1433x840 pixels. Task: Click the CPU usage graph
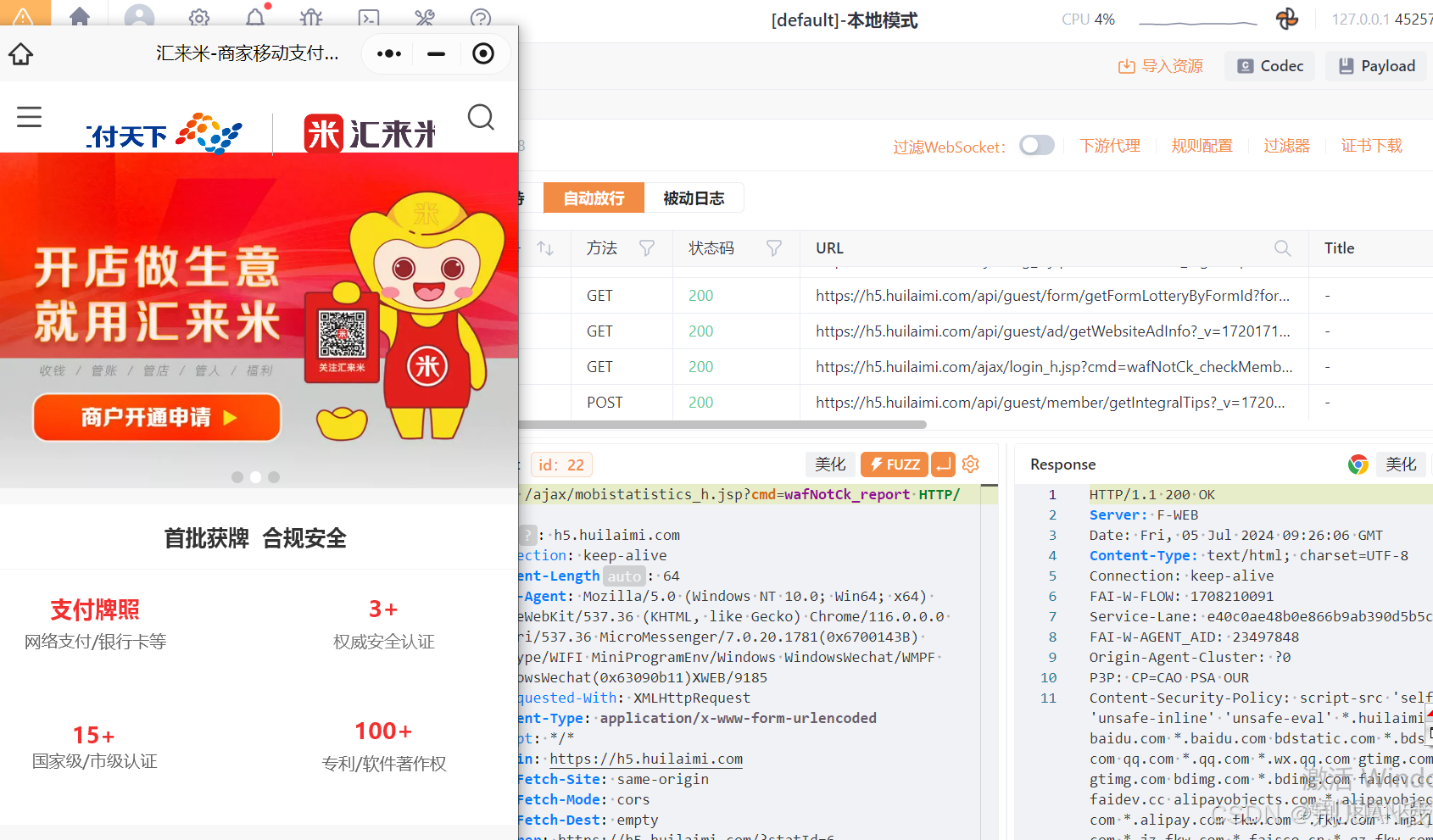click(1197, 21)
